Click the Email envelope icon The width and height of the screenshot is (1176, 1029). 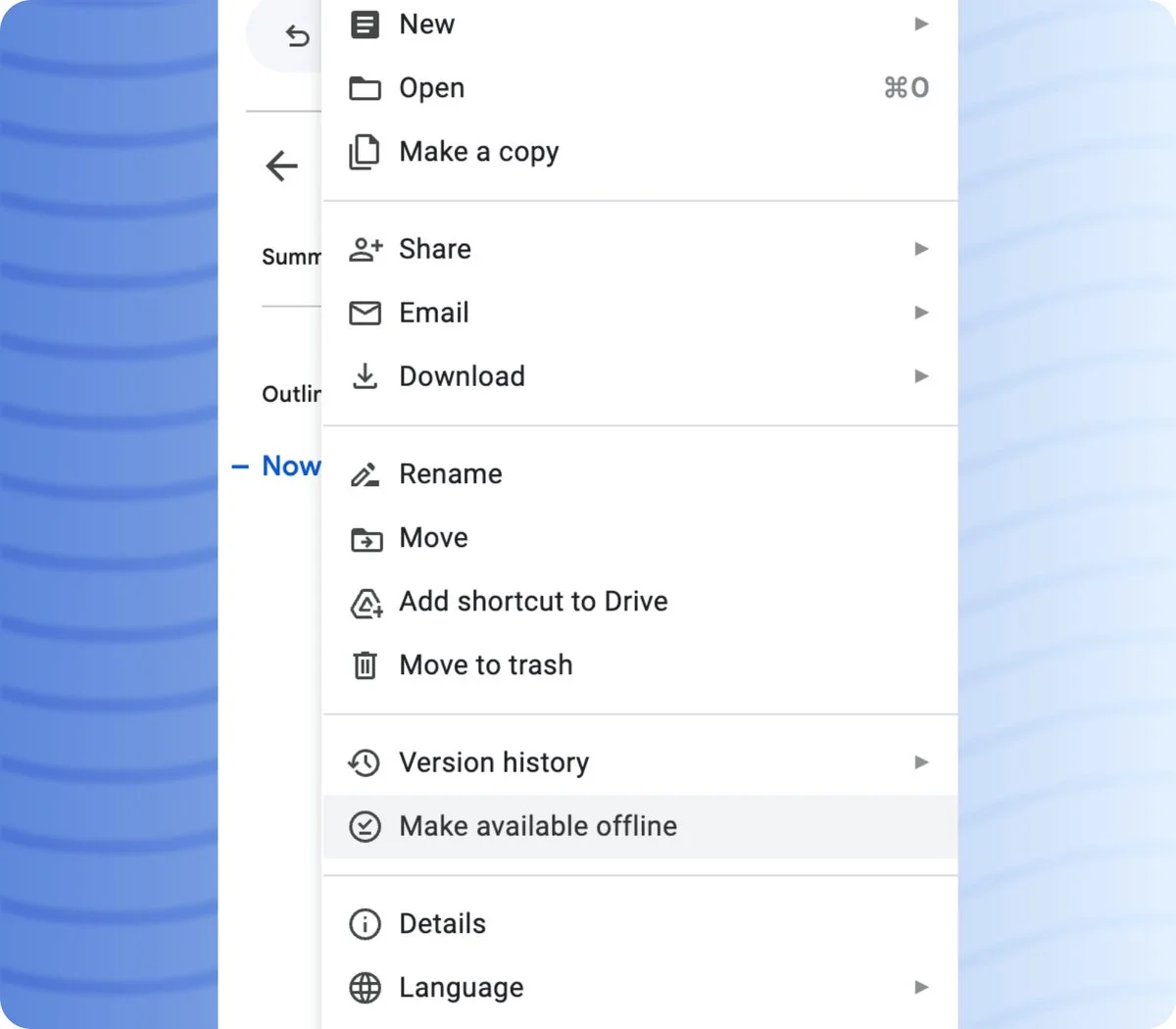tap(365, 313)
